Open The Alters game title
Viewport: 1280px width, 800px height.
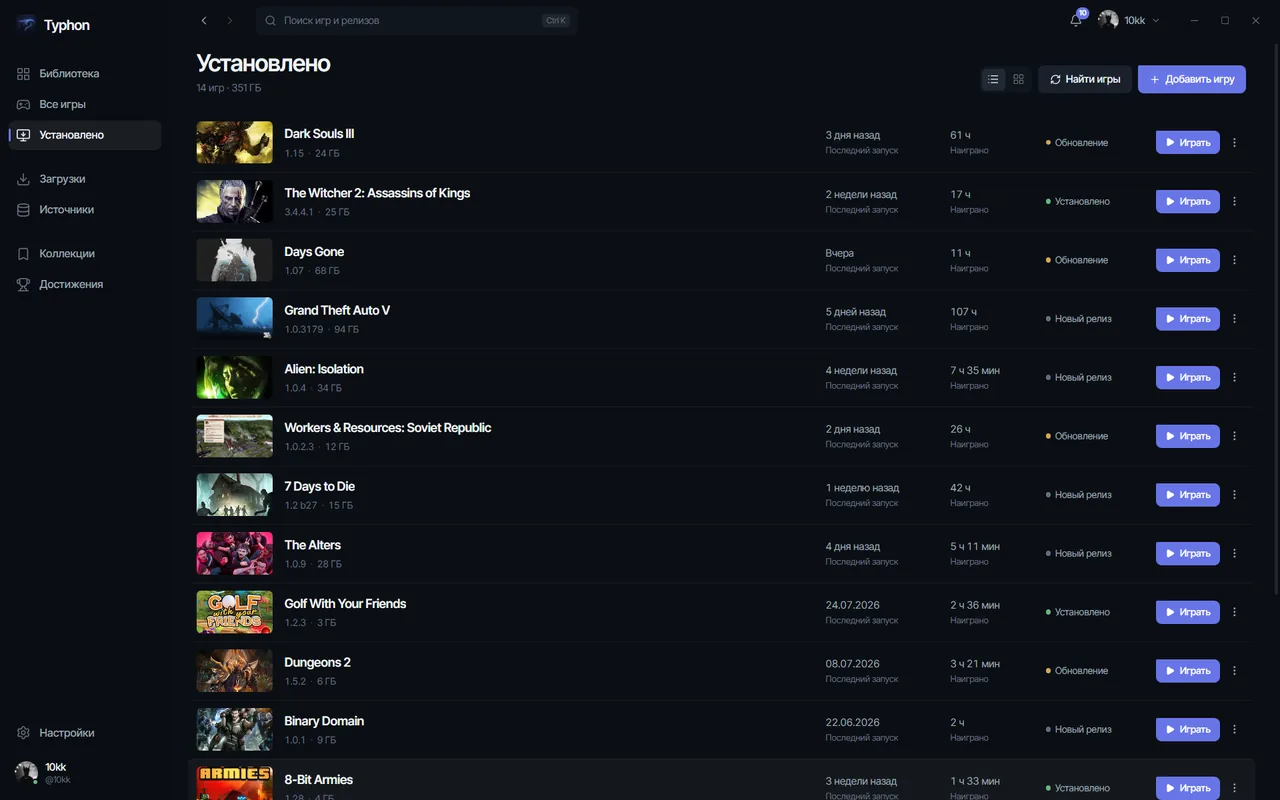click(x=313, y=545)
